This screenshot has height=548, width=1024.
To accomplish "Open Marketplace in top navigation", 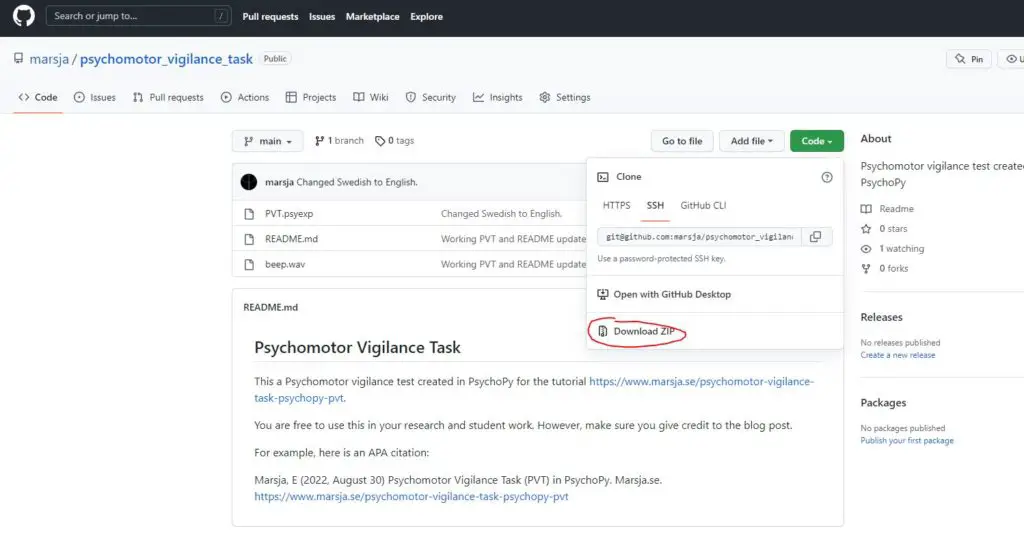I will [x=372, y=16].
